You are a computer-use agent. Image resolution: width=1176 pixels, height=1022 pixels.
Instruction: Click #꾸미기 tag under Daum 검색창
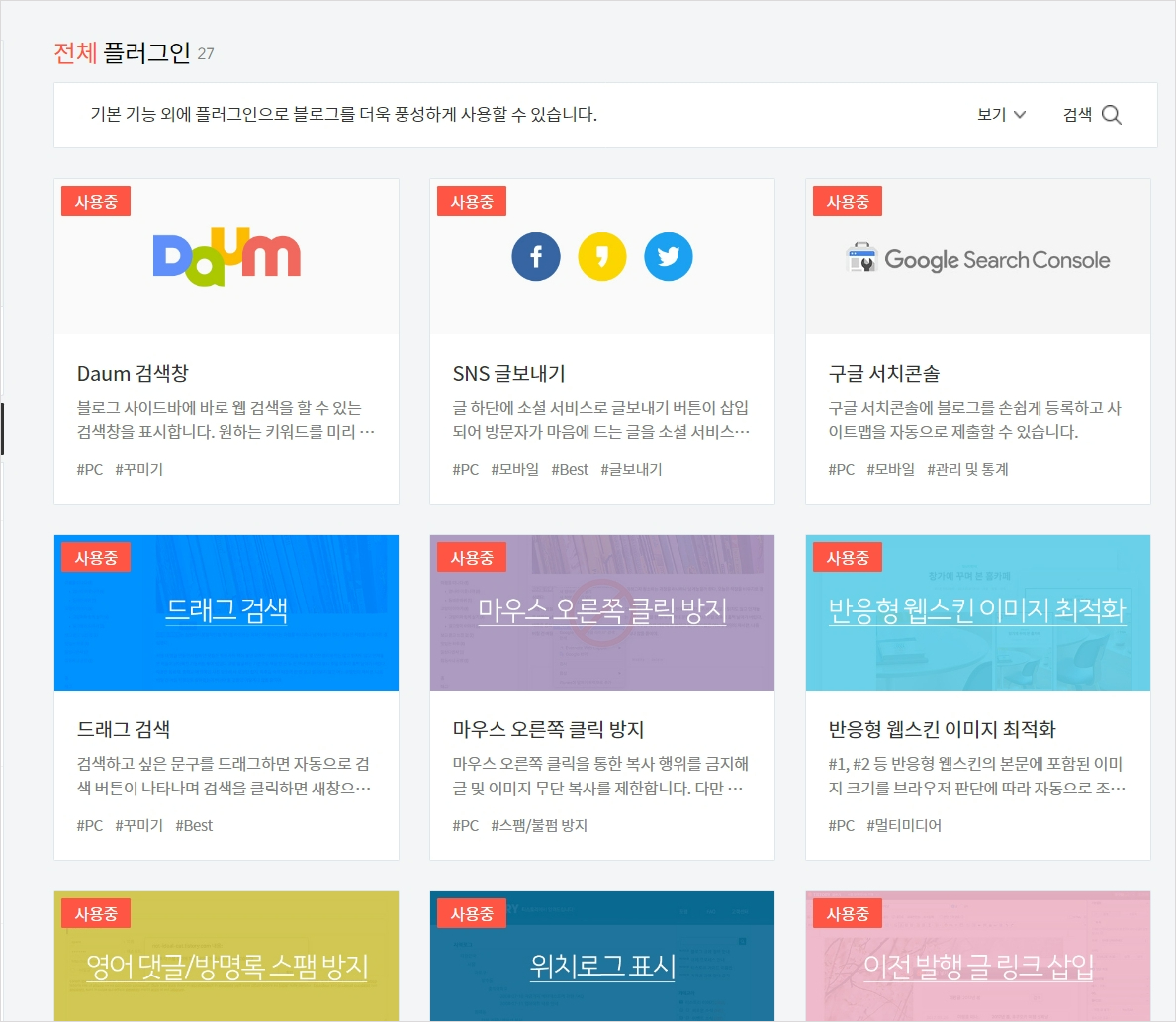[138, 470]
